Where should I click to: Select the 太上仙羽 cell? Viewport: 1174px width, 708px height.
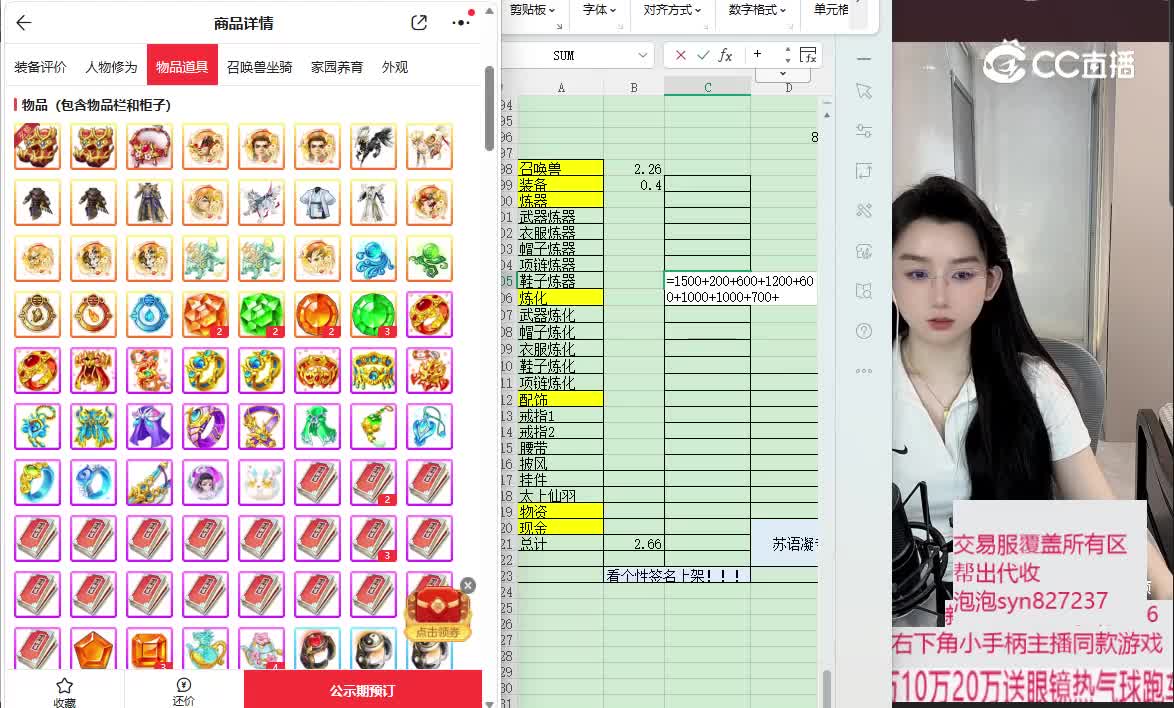pos(560,495)
